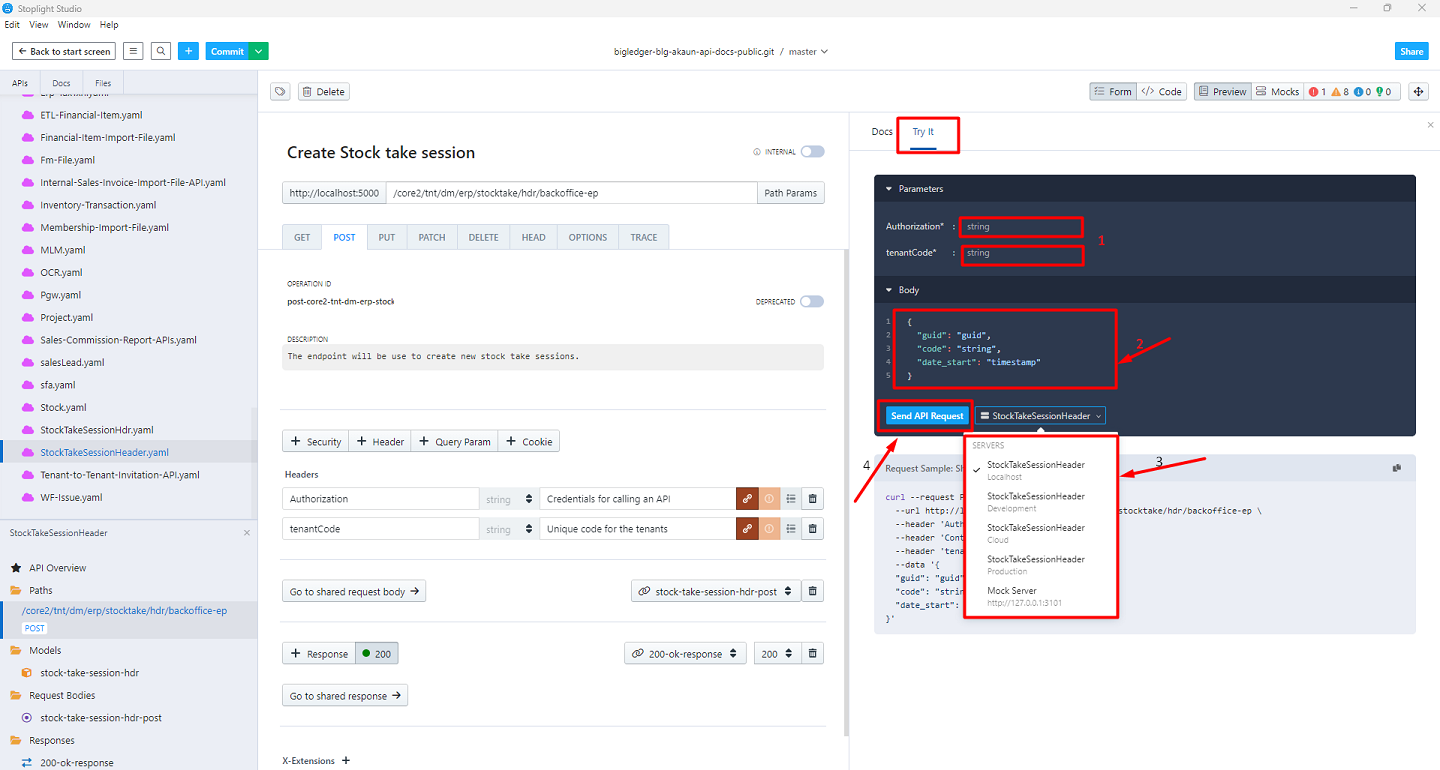Screen dimensions: 1440x770
Task: Open the red errors count indicator
Action: (x=1317, y=92)
